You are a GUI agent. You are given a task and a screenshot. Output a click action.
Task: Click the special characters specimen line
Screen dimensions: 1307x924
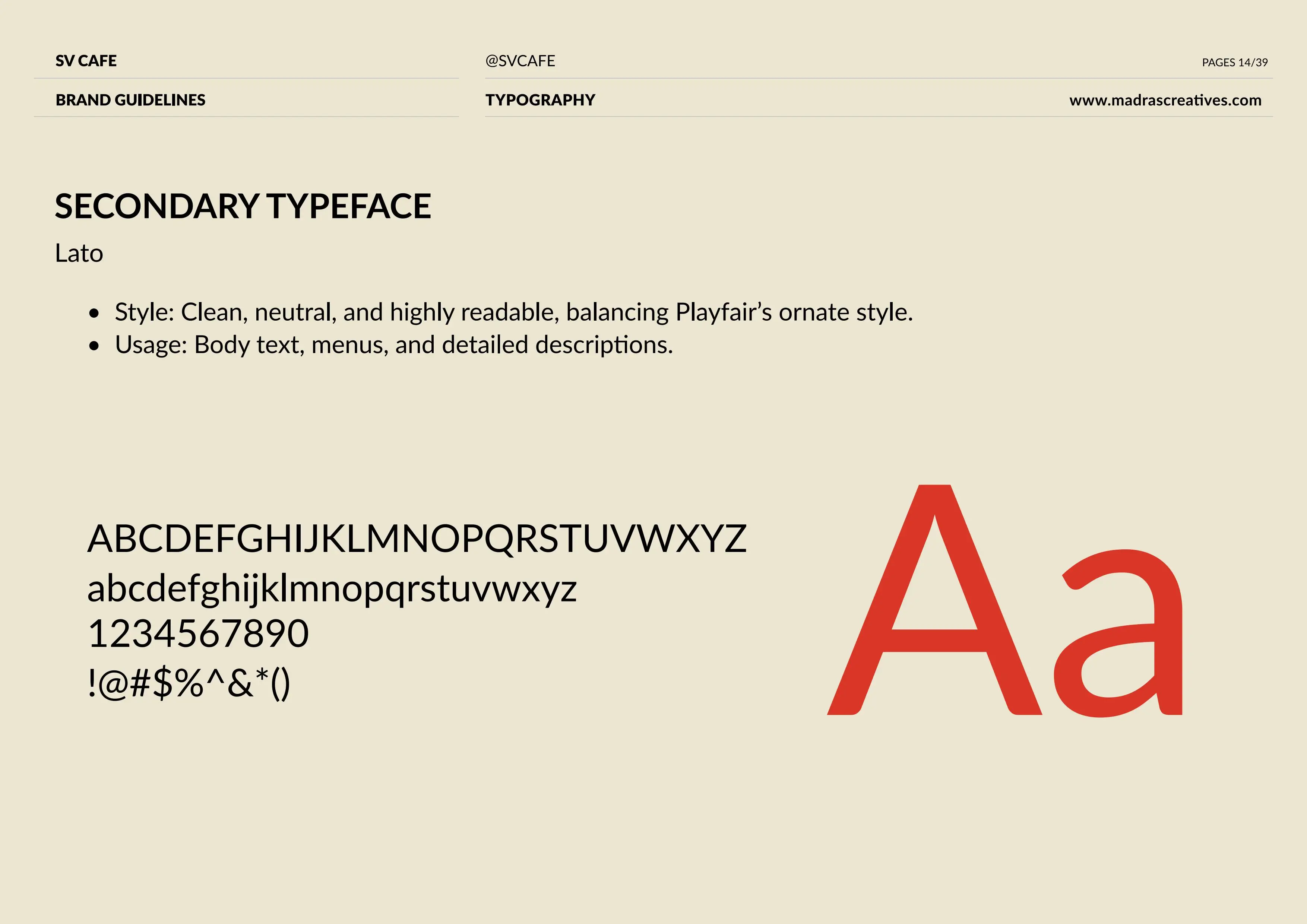tap(189, 683)
